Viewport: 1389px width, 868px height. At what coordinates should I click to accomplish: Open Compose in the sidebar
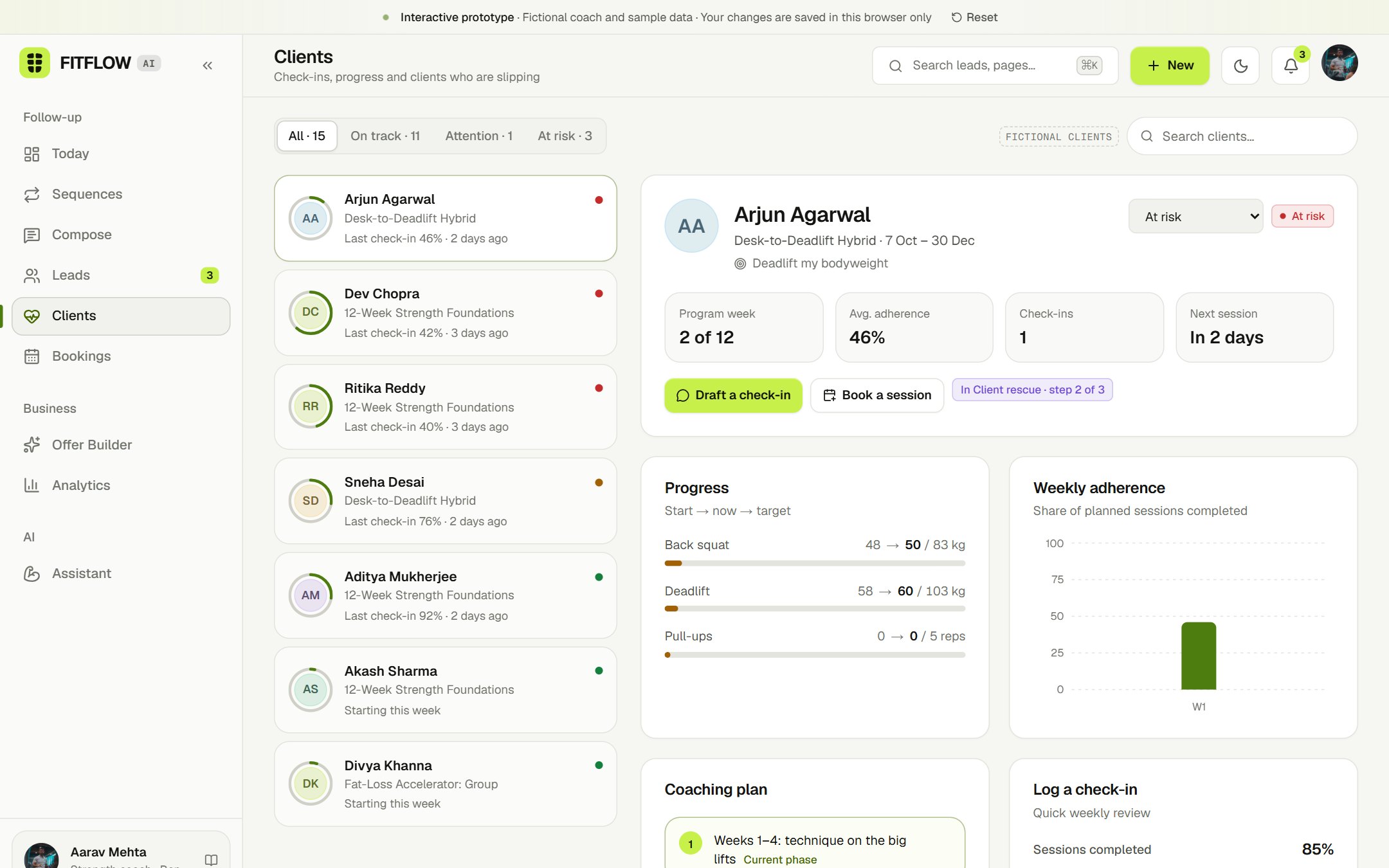121,235
